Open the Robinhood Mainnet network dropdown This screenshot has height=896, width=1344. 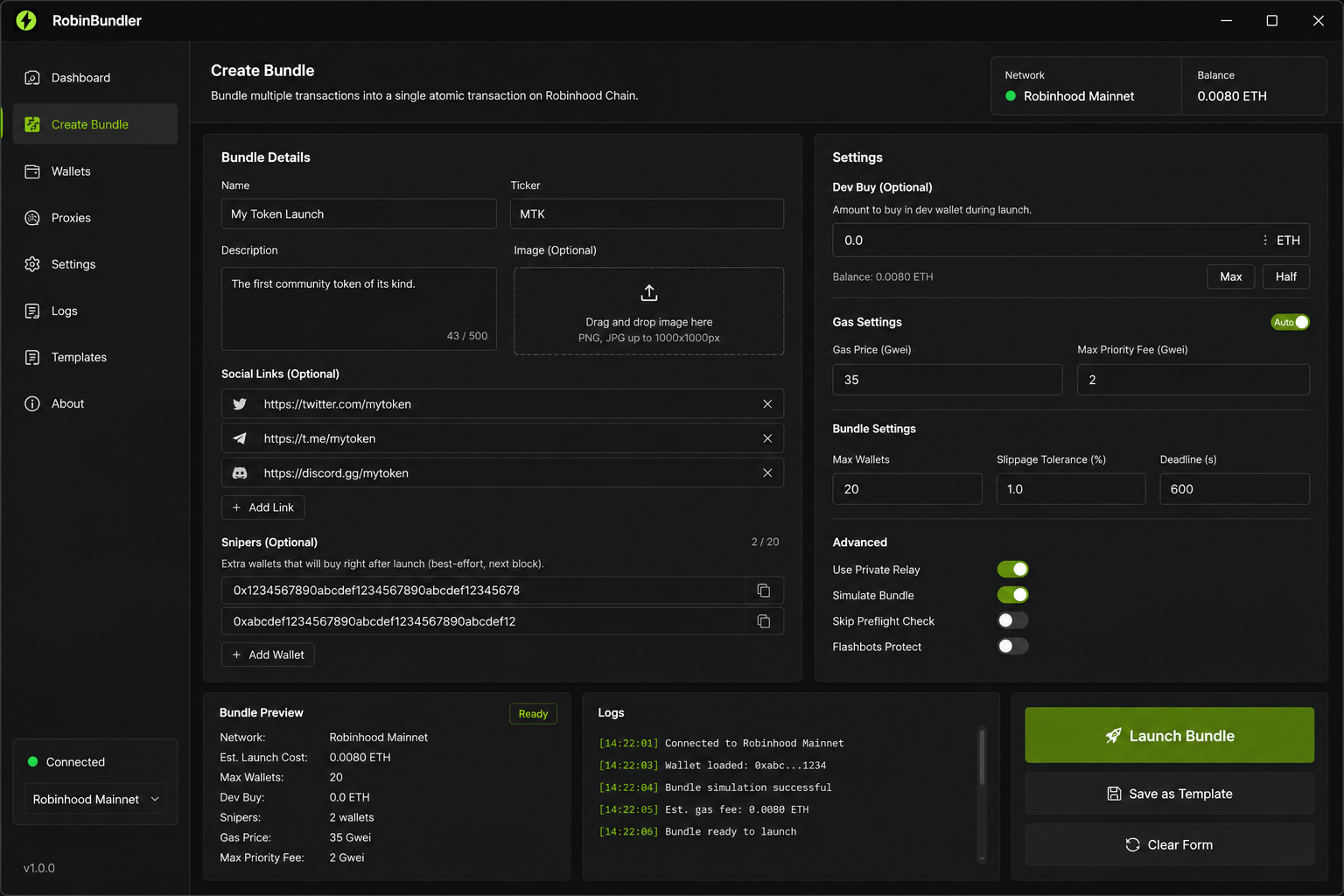[x=95, y=799]
